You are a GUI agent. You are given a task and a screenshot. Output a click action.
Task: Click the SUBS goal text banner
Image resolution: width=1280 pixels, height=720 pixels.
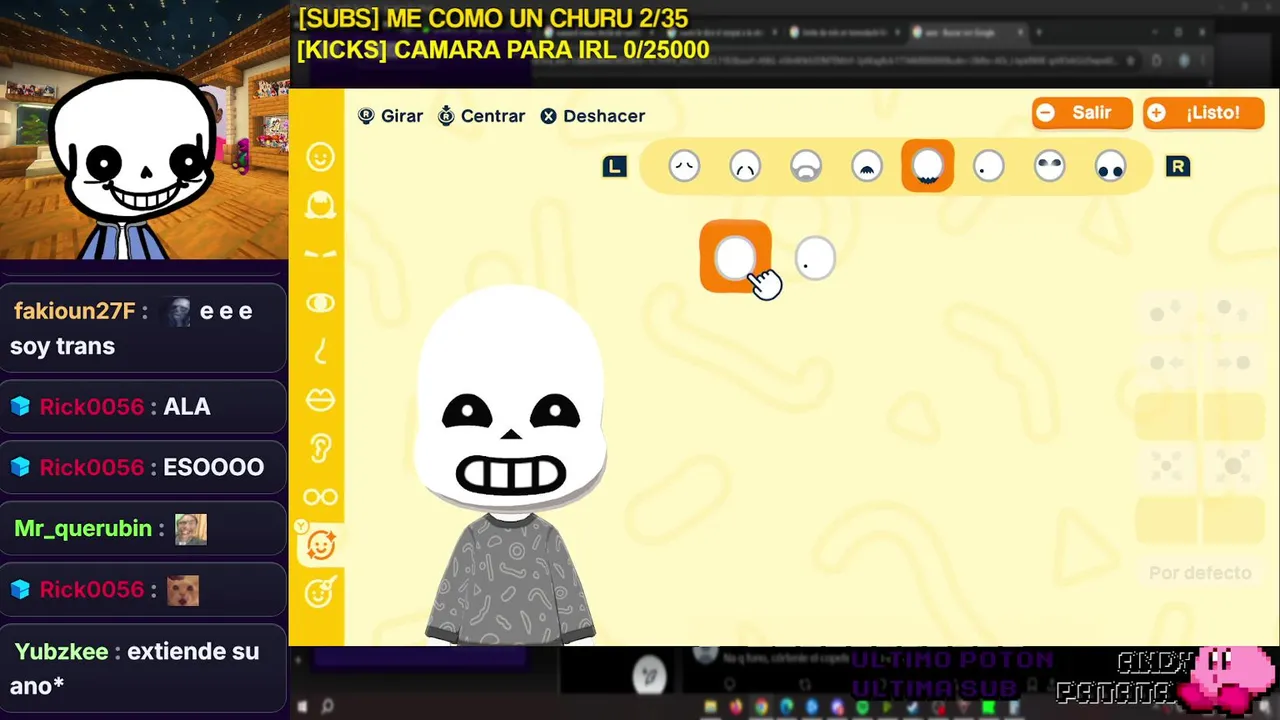(493, 19)
